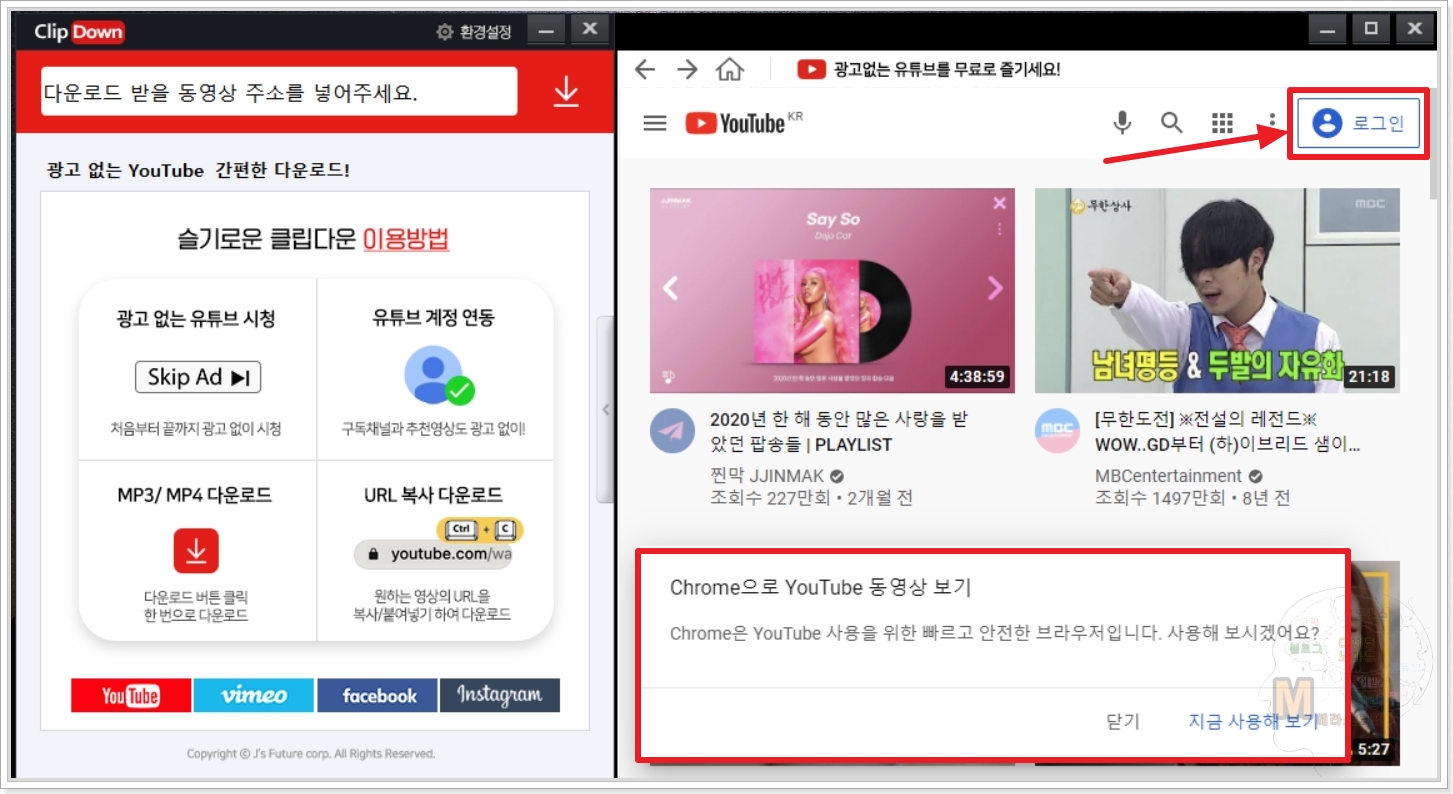Click the video URL input field
This screenshot has height=794, width=1453.
click(x=279, y=92)
